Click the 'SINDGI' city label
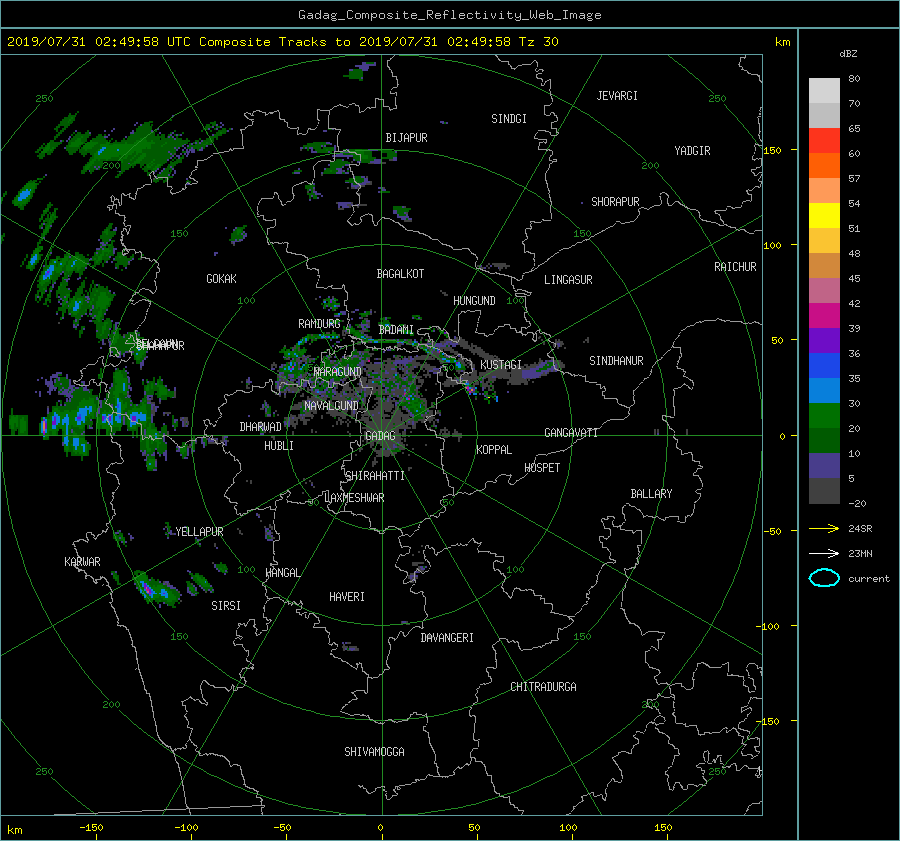This screenshot has width=900, height=841. pyautogui.click(x=509, y=119)
